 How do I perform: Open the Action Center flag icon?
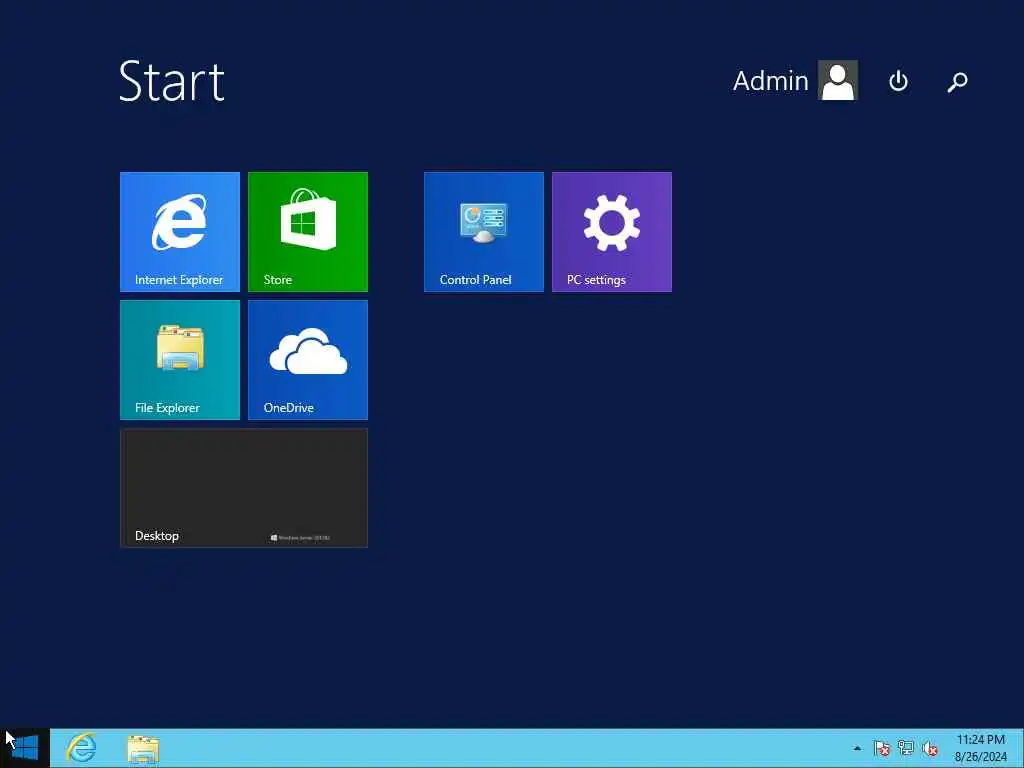[x=882, y=748]
